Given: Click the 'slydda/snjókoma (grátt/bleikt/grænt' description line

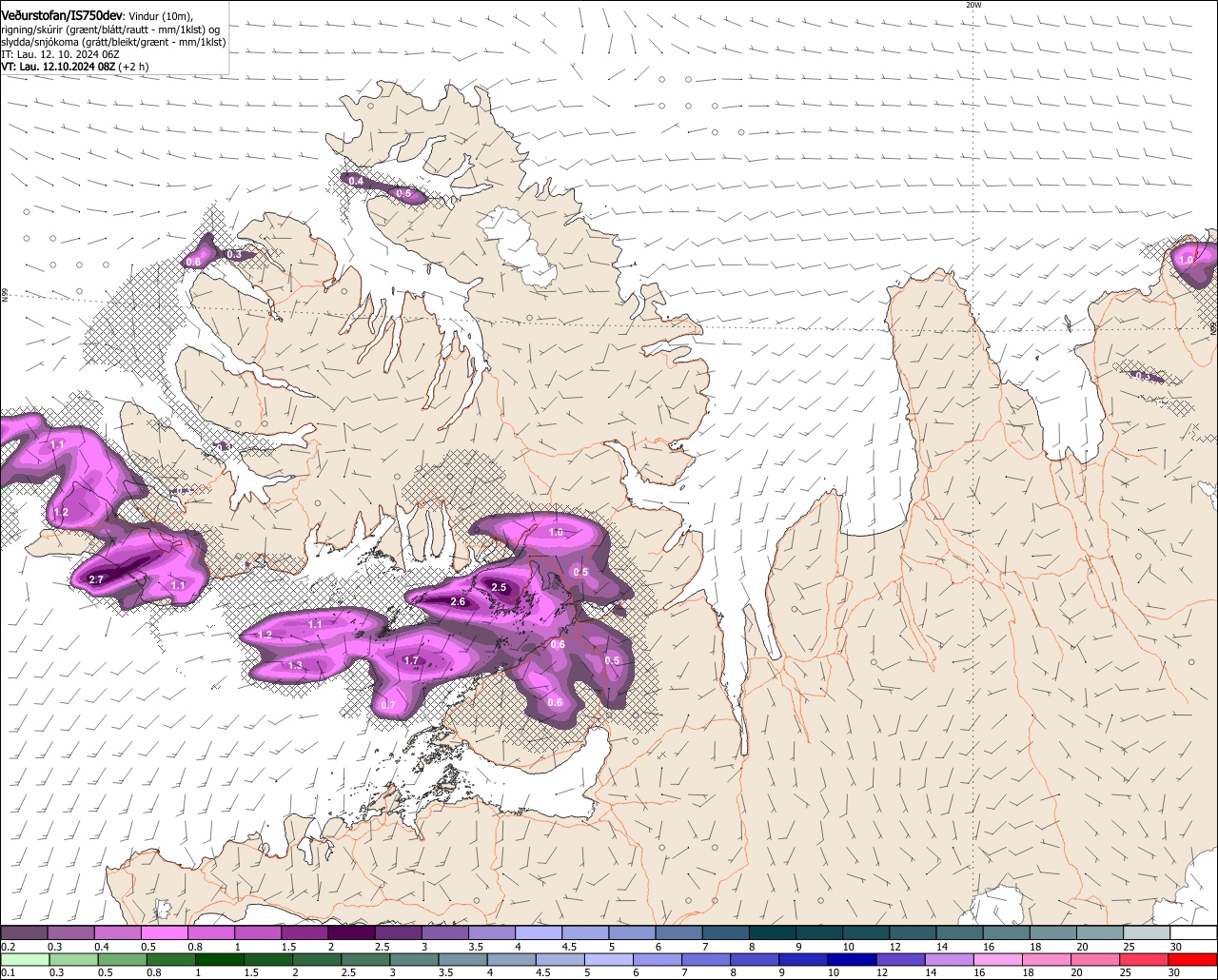Looking at the screenshot, I should pos(113,42).
